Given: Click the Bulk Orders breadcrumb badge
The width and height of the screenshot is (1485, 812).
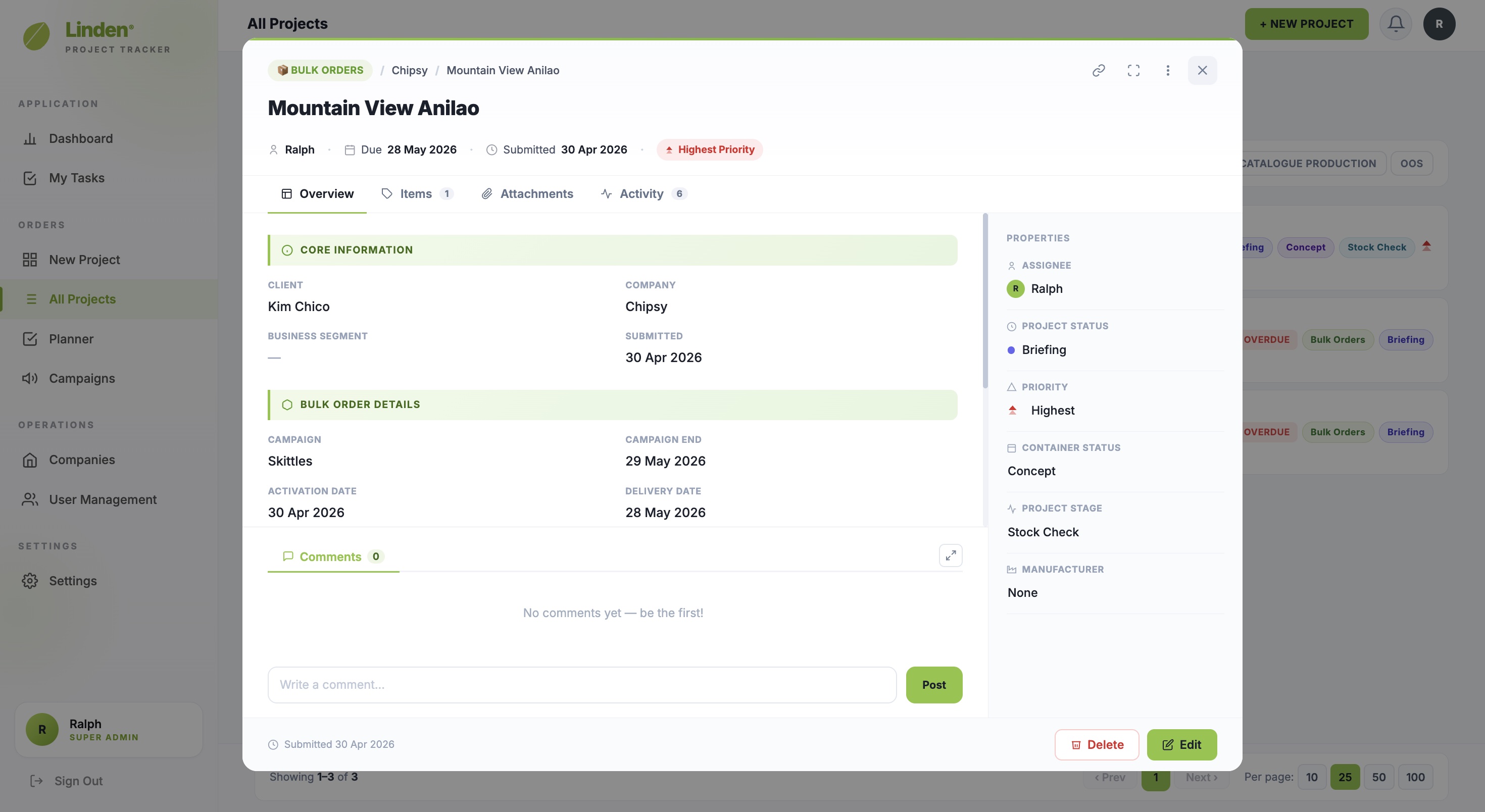Looking at the screenshot, I should point(320,70).
